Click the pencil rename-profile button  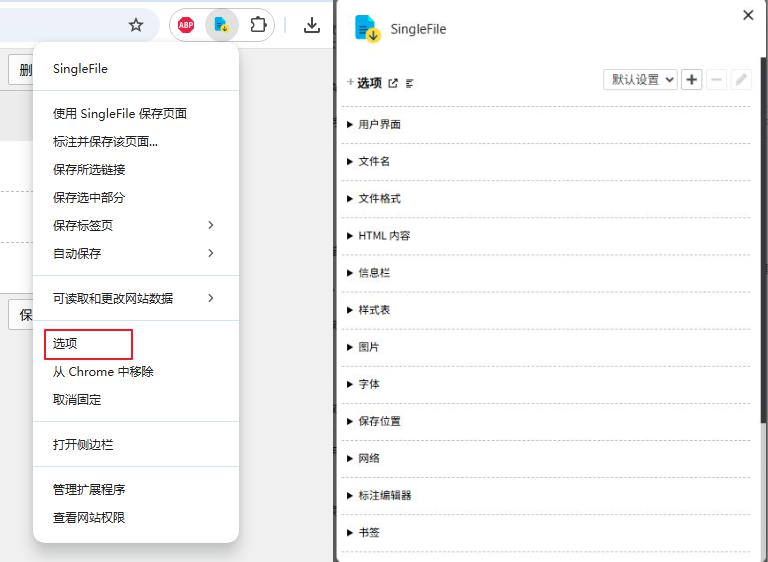[x=741, y=79]
